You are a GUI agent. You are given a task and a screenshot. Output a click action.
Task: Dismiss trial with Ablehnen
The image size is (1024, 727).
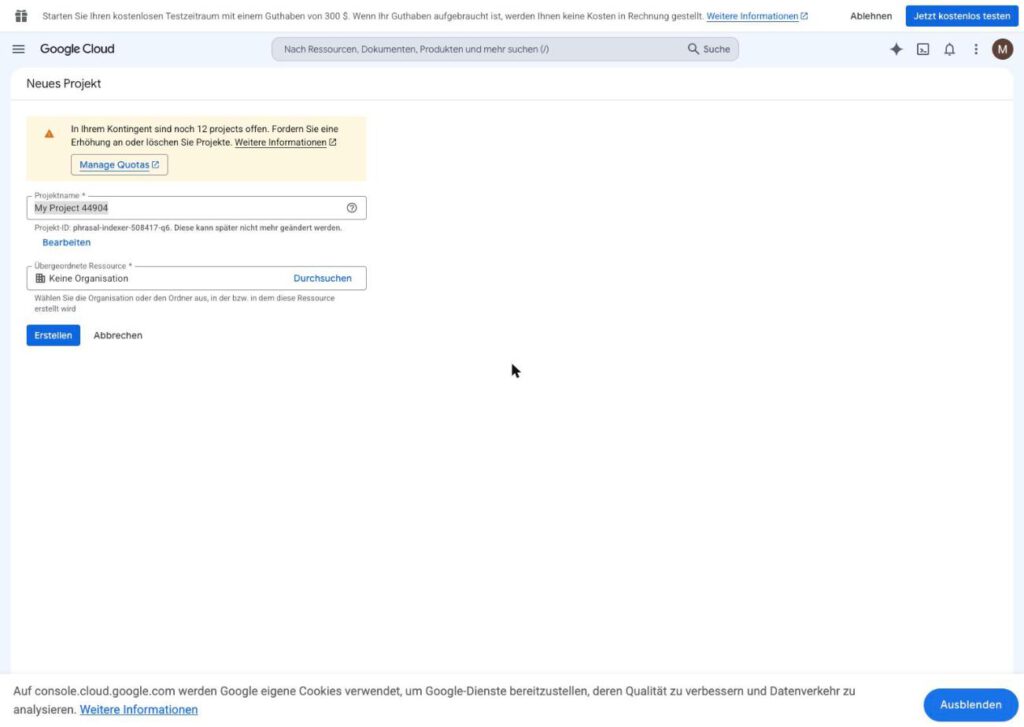(871, 16)
